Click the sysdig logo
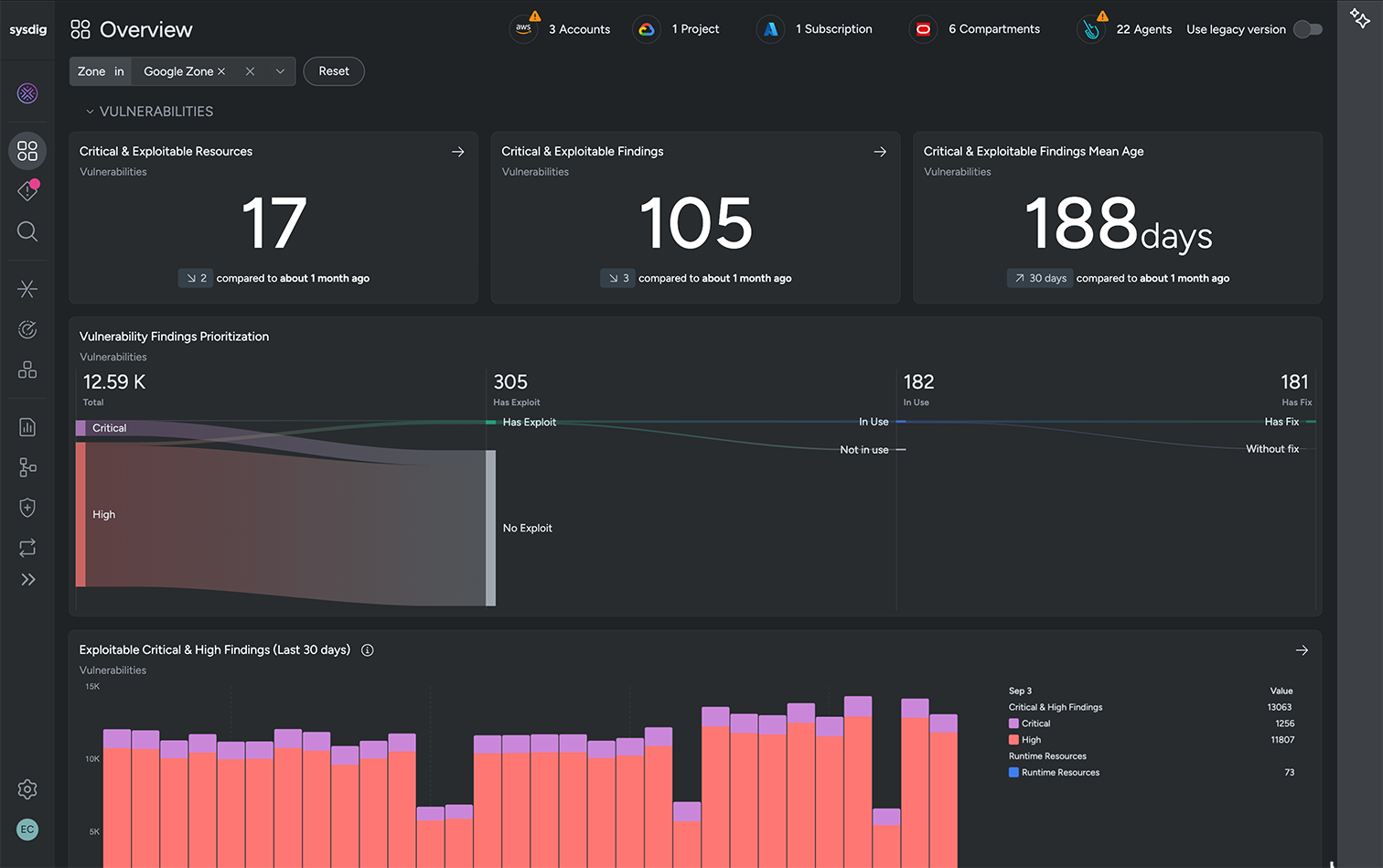 pyautogui.click(x=27, y=29)
